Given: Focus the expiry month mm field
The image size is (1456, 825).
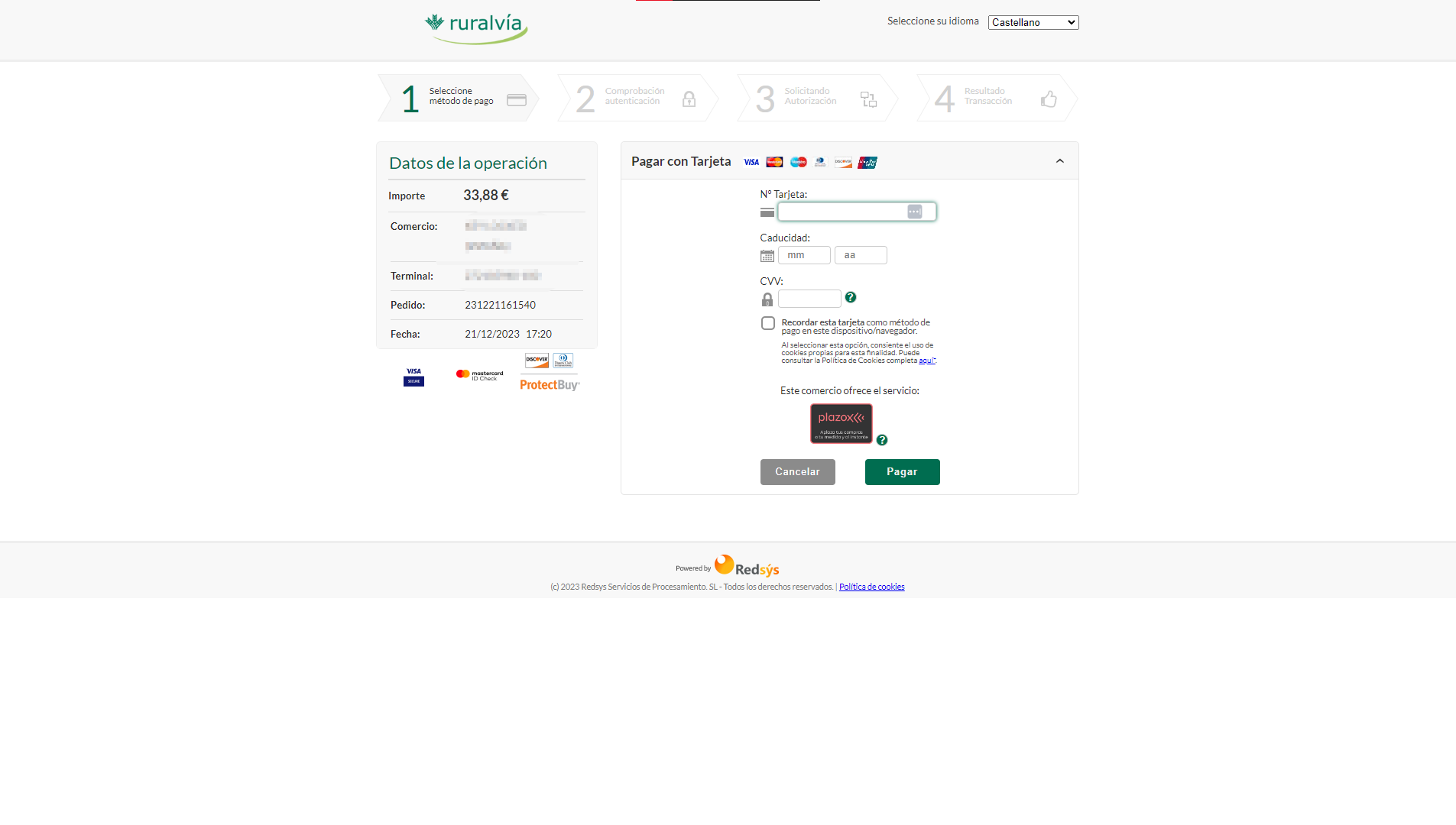Looking at the screenshot, I should [804, 255].
